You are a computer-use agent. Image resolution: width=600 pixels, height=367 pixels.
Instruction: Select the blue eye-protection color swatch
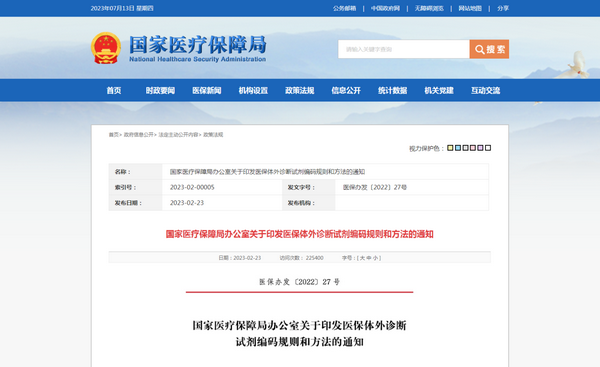pos(458,148)
